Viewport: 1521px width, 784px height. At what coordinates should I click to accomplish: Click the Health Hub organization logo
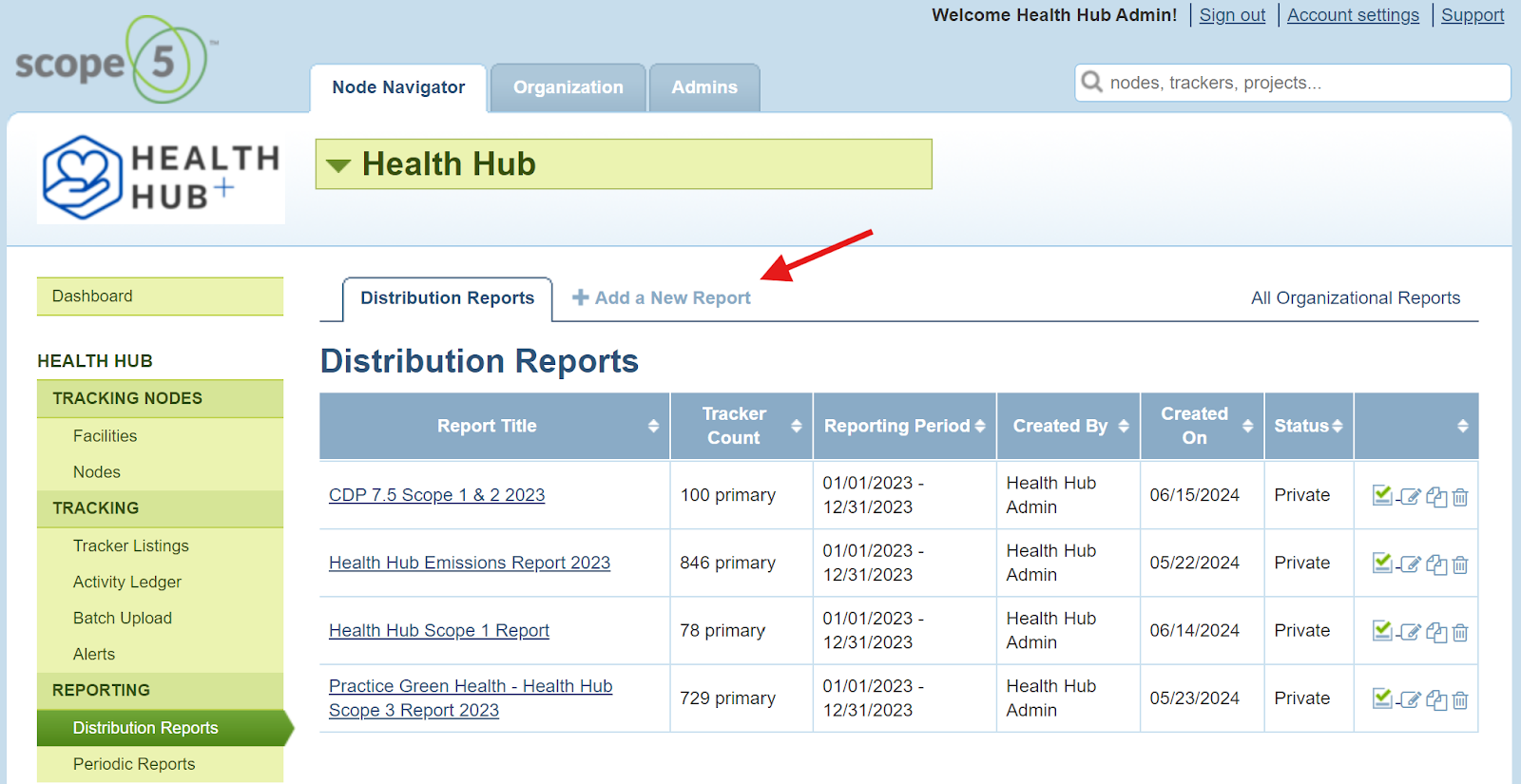pos(161,179)
